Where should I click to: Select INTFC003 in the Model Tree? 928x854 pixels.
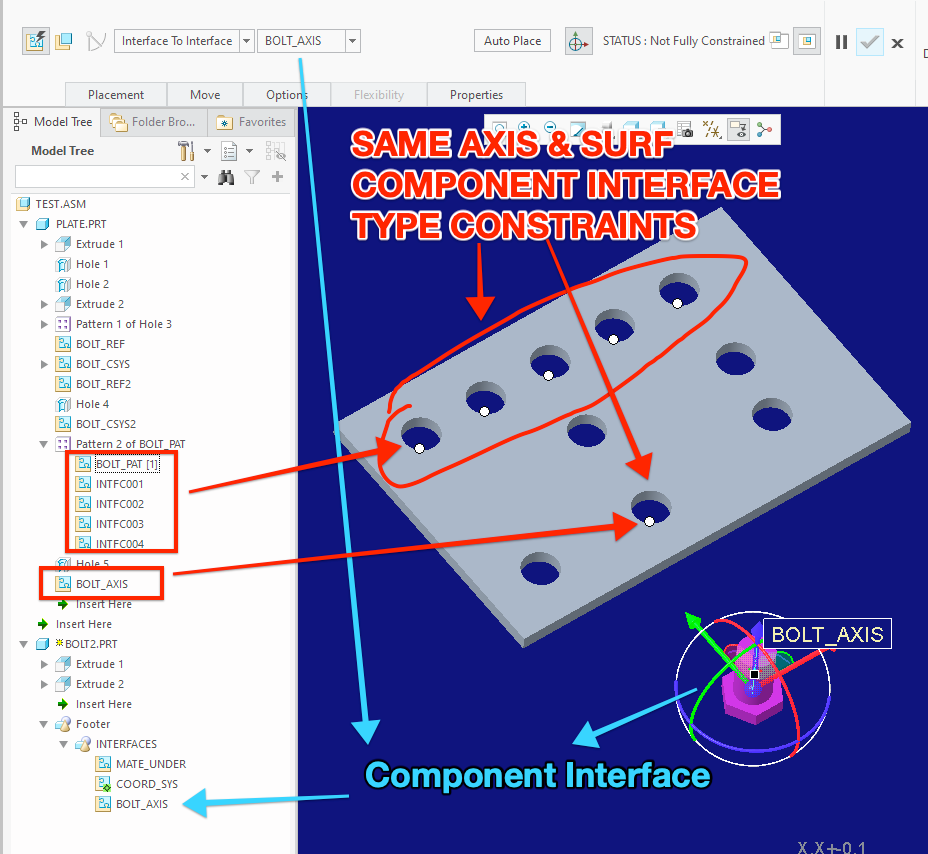[x=120, y=523]
